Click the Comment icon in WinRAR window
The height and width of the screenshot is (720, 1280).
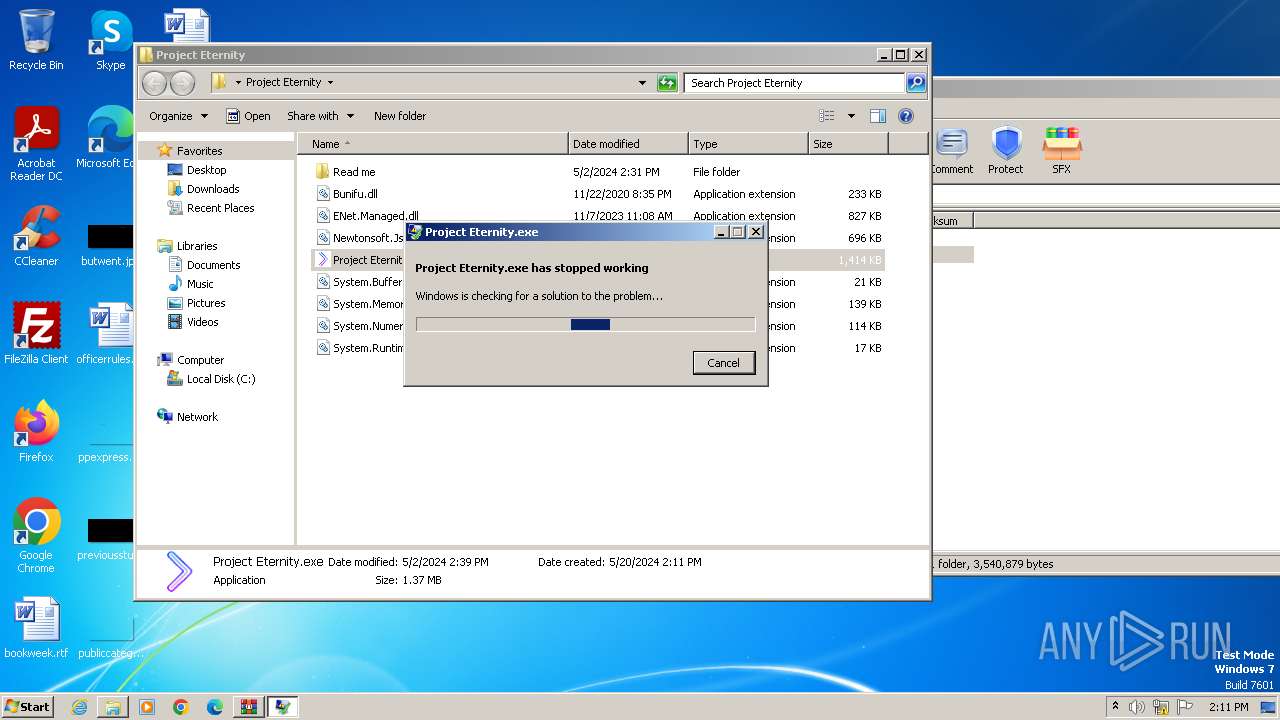951,150
